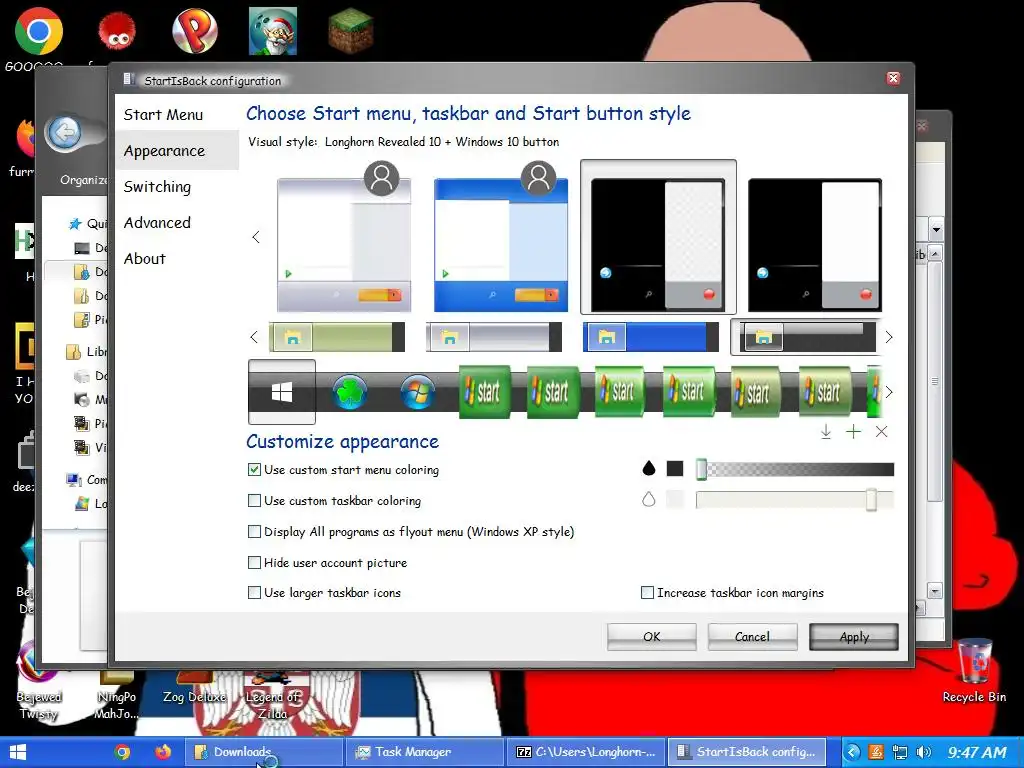Click Firefox icon in the taskbar
Image resolution: width=1024 pixels, height=768 pixels.
point(163,752)
